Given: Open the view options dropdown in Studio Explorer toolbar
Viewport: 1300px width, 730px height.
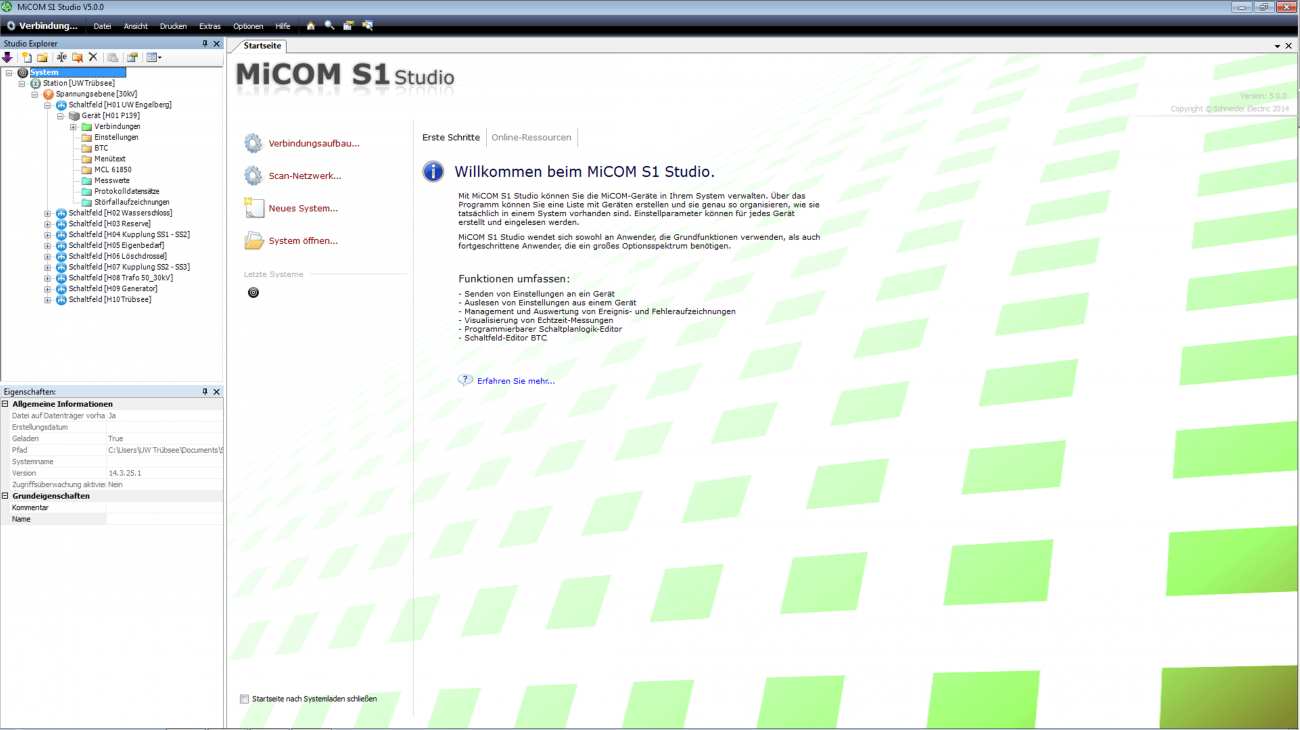Looking at the screenshot, I should [x=154, y=58].
